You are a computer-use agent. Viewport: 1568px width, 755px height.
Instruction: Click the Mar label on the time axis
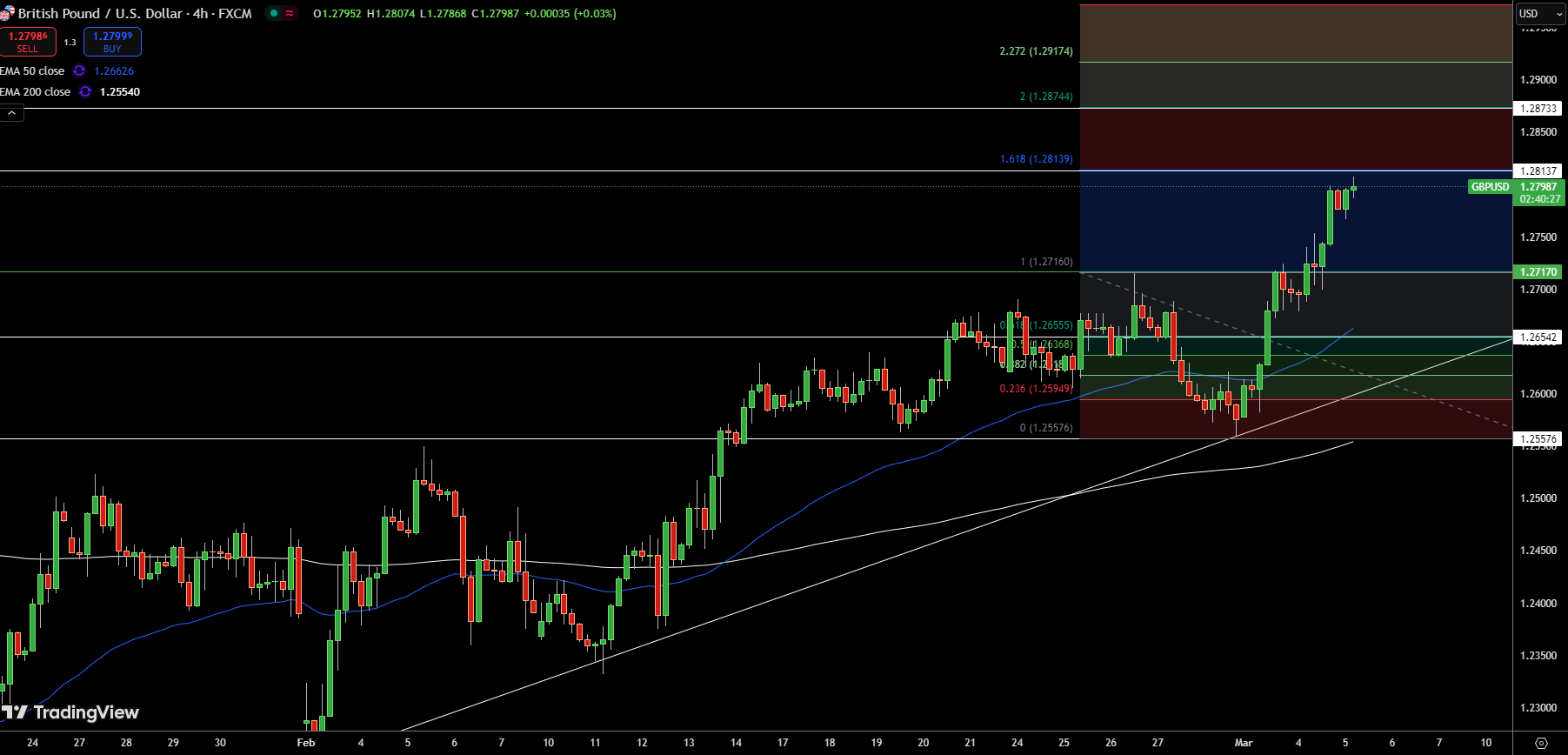[x=1244, y=743]
